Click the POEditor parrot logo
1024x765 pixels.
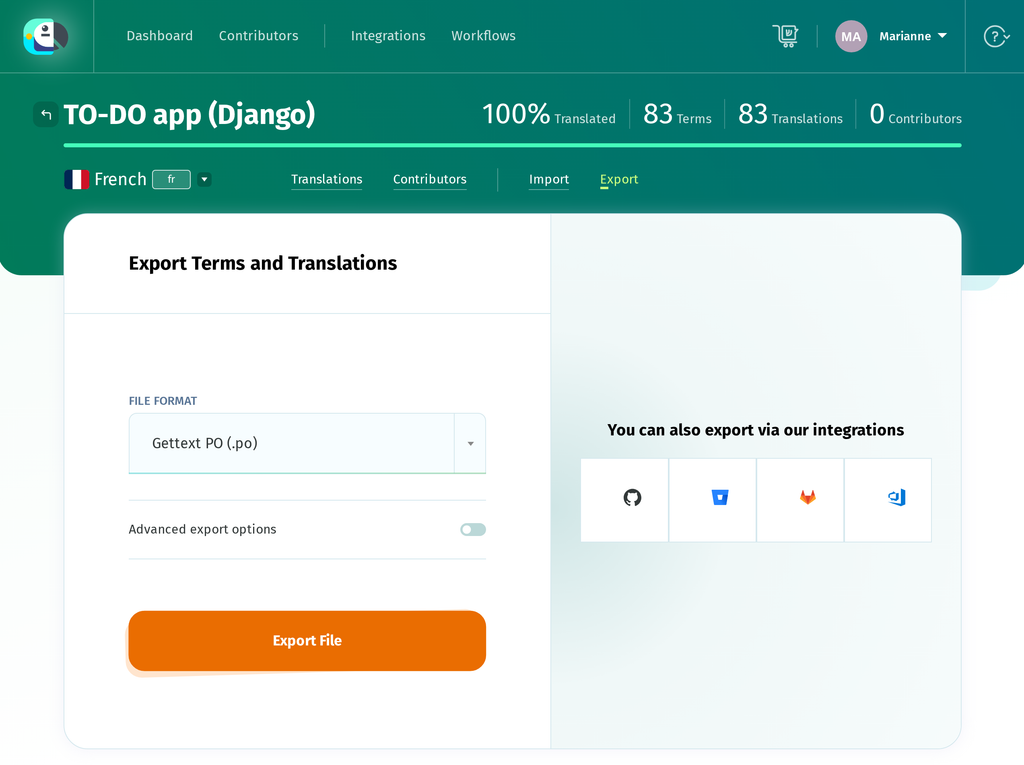click(x=46, y=36)
